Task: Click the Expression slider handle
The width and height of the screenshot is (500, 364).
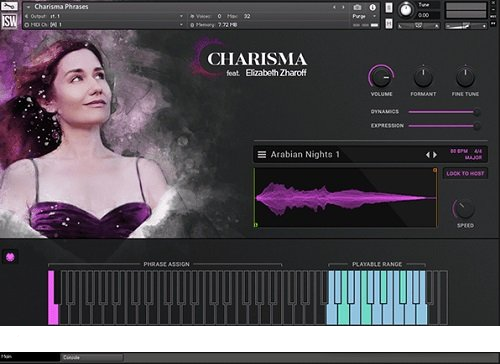Action: pyautogui.click(x=477, y=126)
